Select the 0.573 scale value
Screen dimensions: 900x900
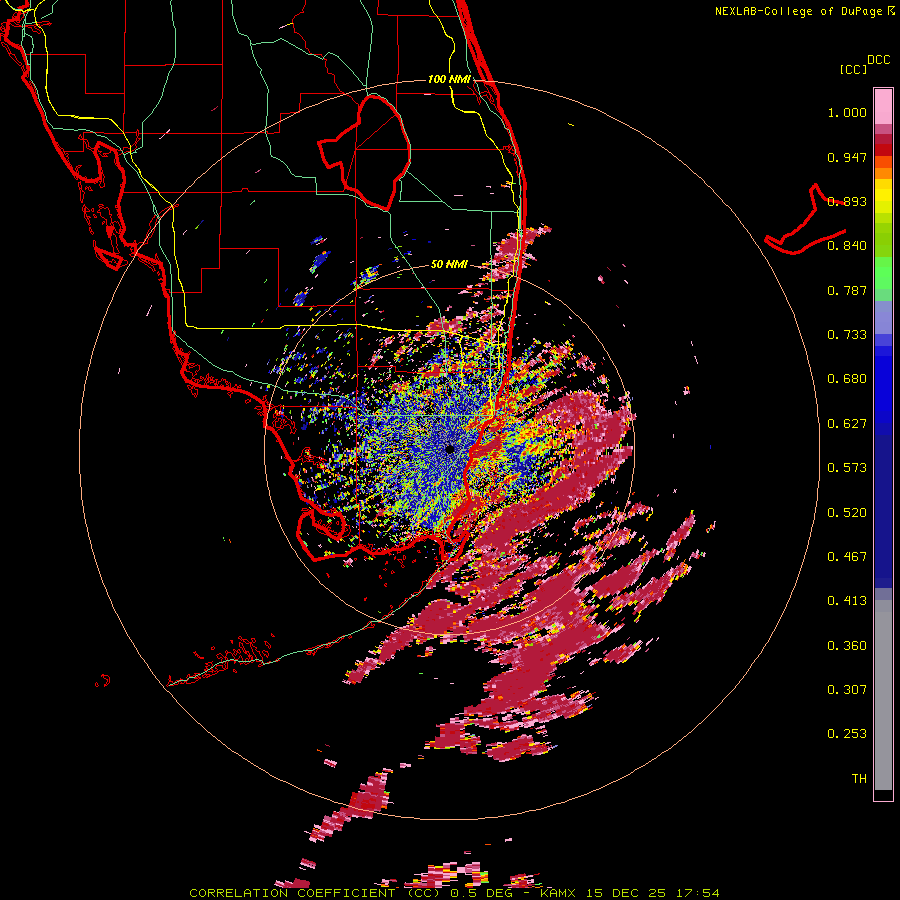[847, 468]
